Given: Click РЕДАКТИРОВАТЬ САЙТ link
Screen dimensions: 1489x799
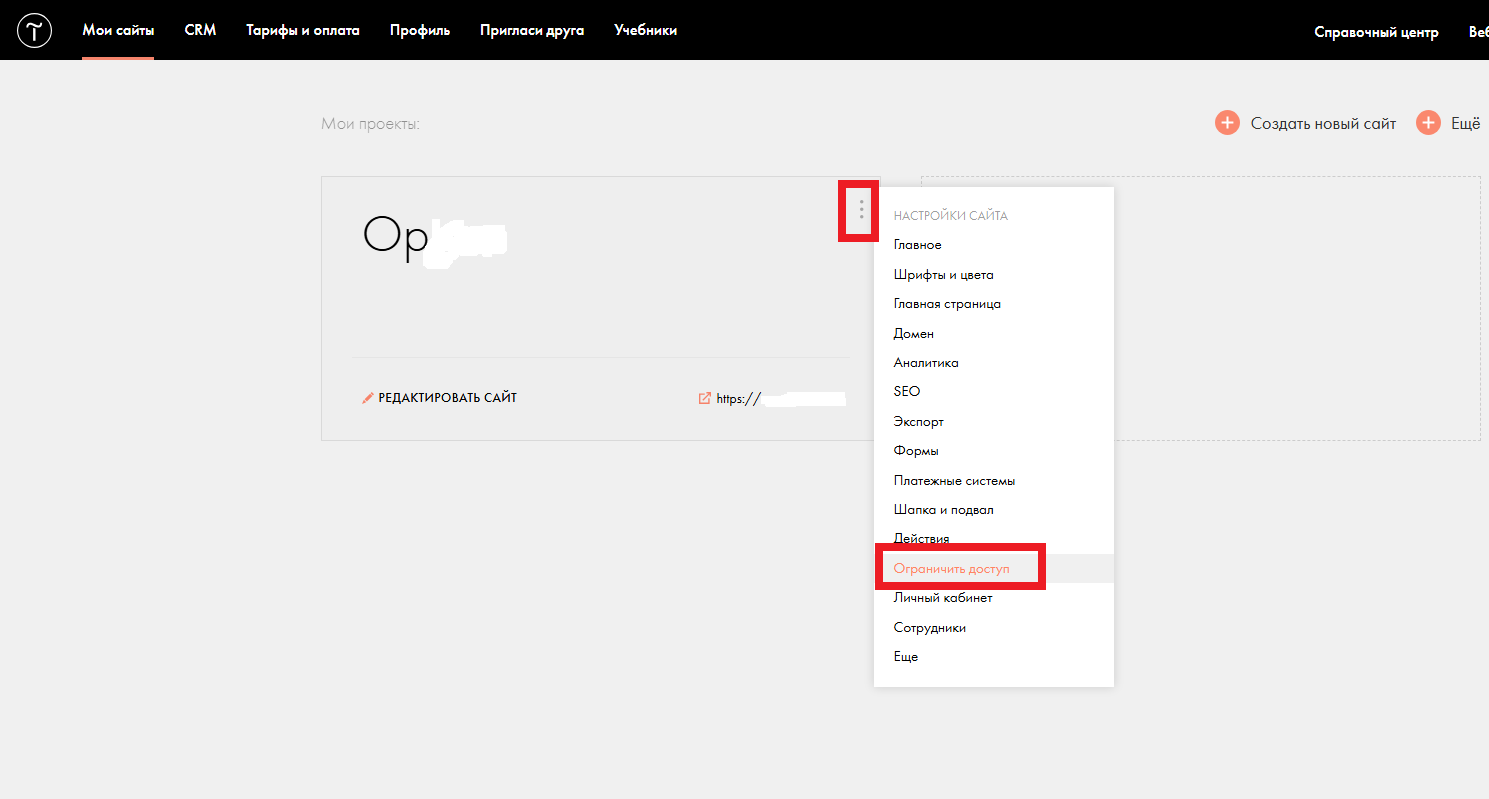Looking at the screenshot, I should 447,398.
